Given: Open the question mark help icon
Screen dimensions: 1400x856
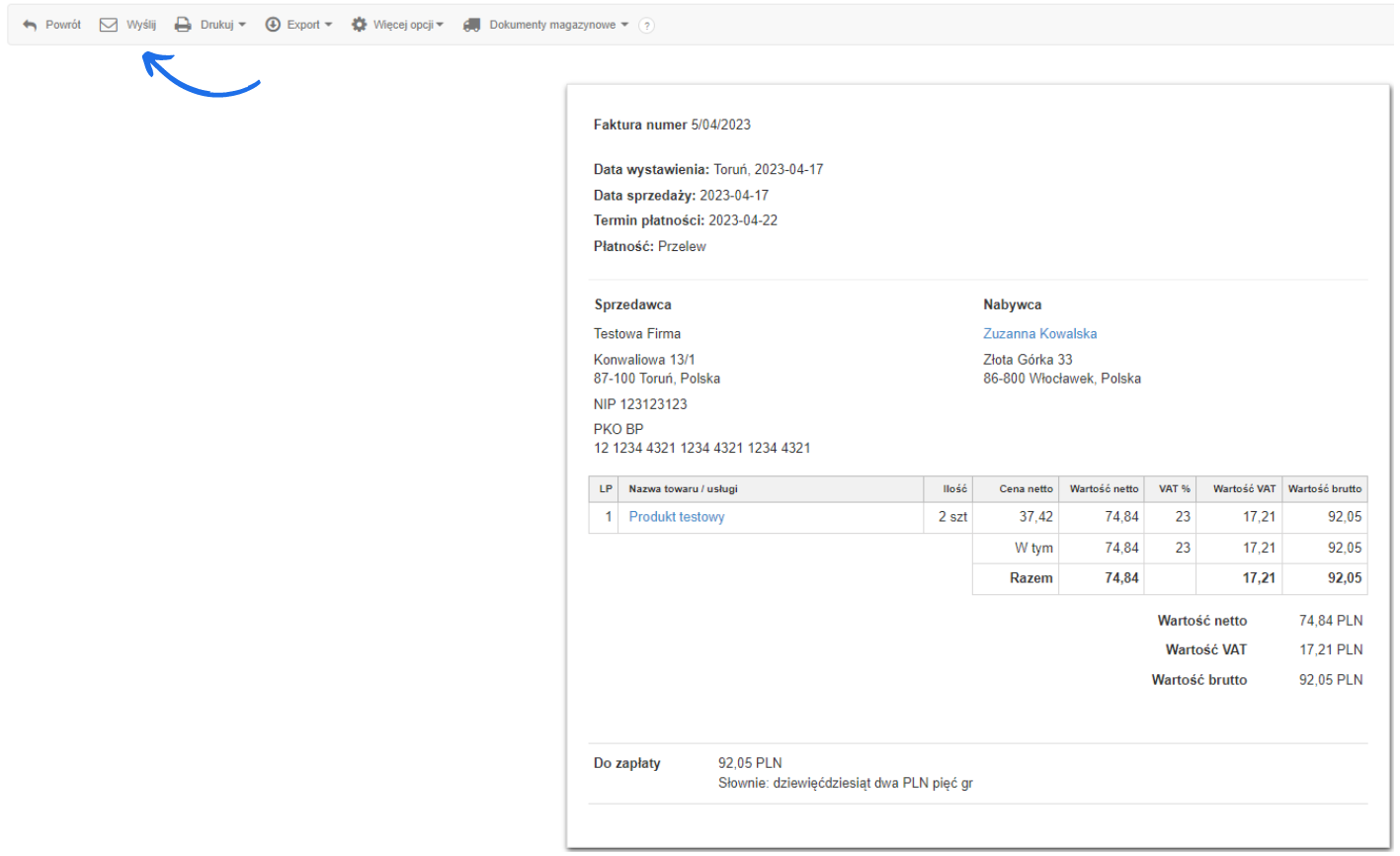Looking at the screenshot, I should click(x=647, y=25).
